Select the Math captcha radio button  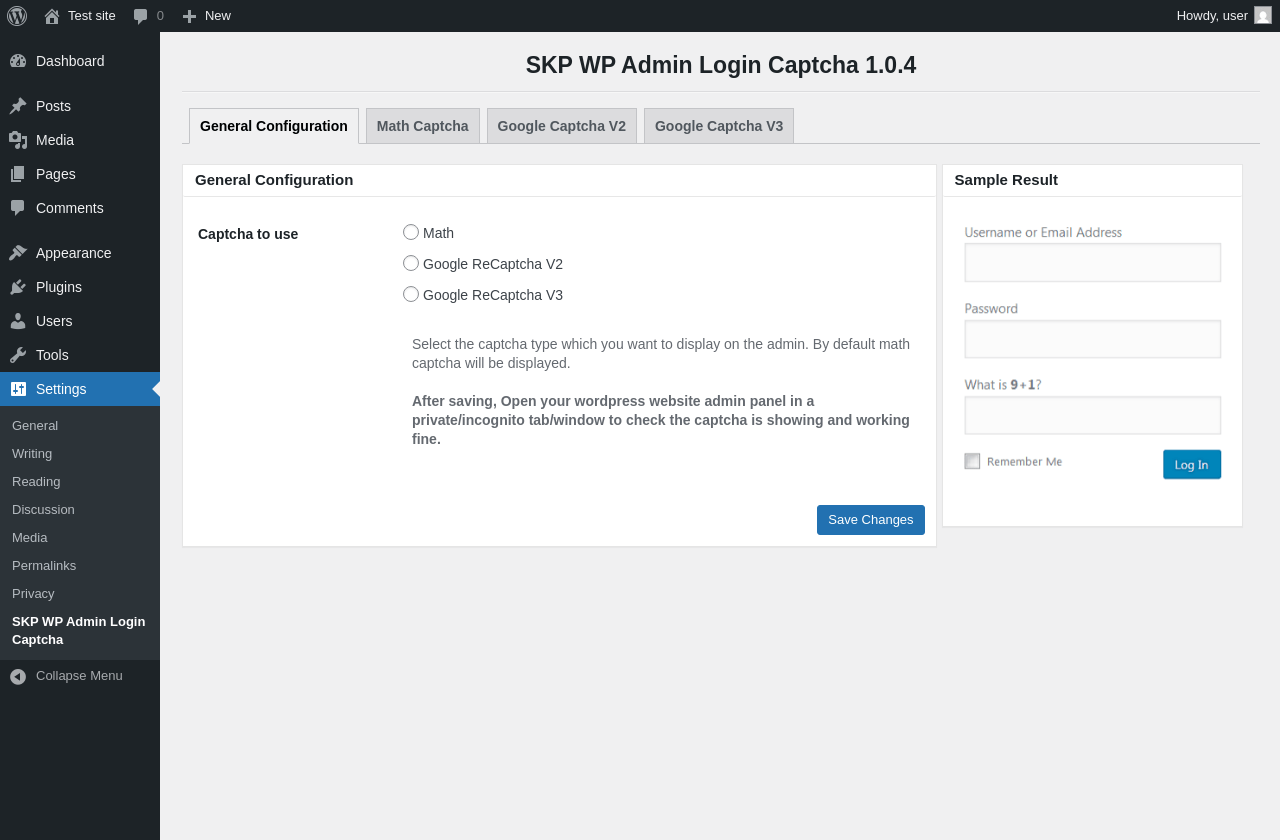click(x=411, y=232)
